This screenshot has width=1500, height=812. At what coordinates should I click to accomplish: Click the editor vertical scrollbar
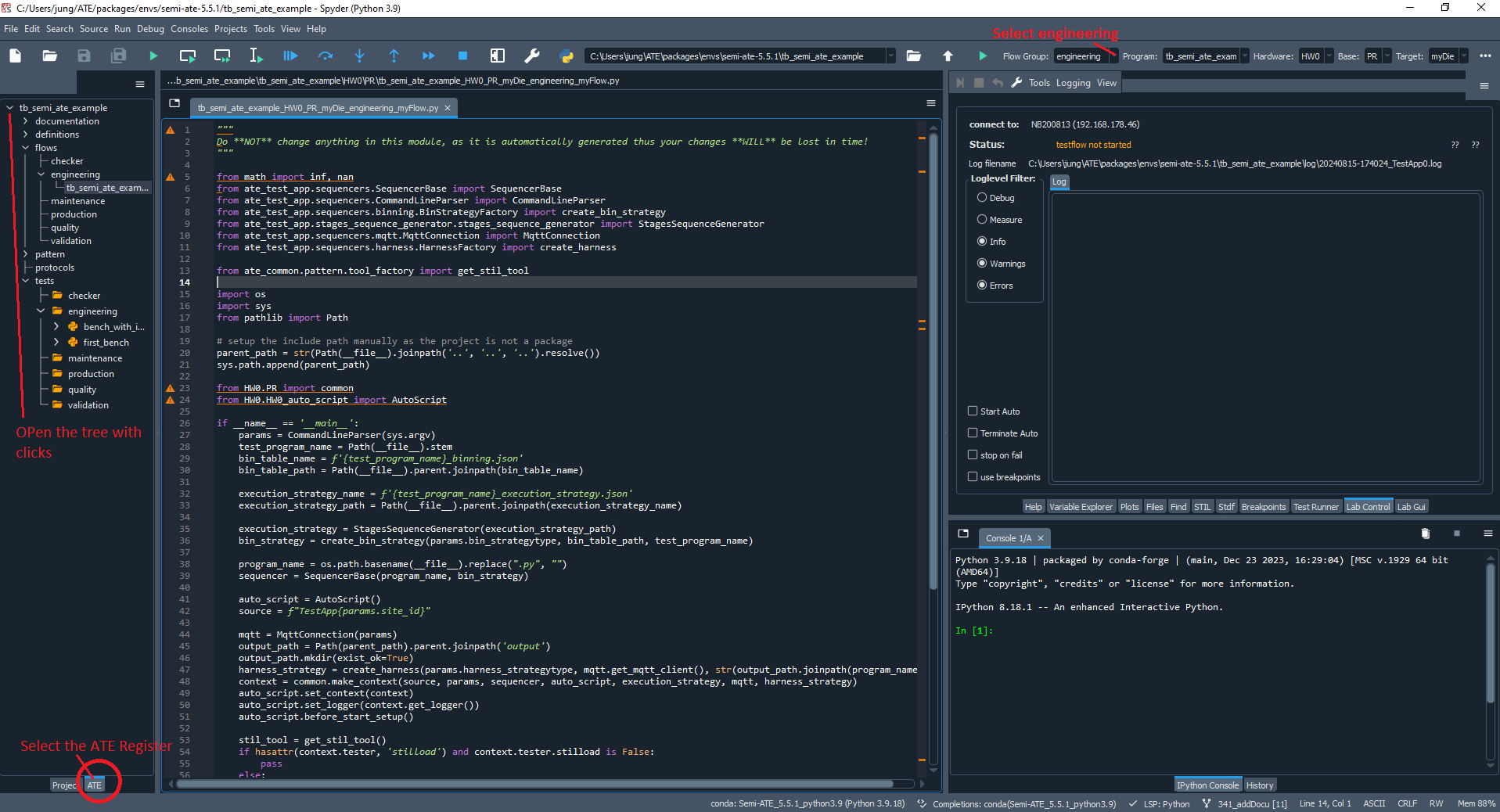pos(933,360)
